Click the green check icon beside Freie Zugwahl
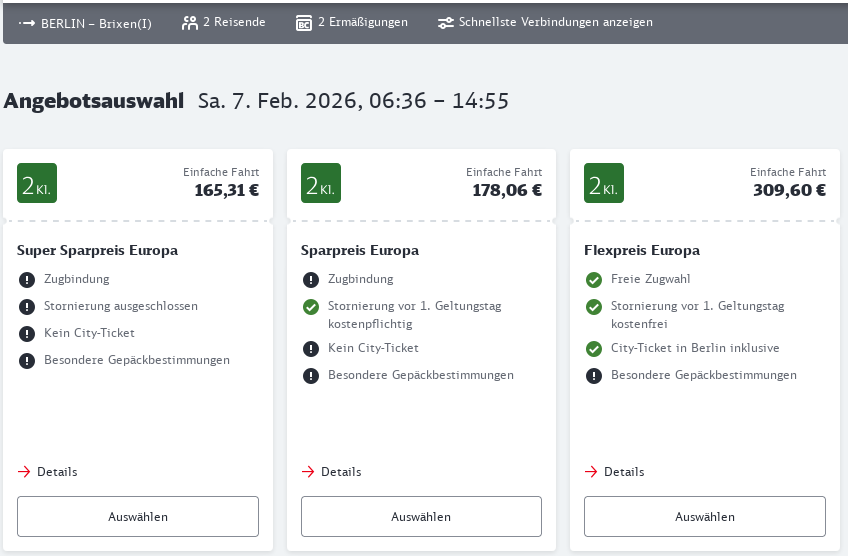Screen dimensions: 848x556 pos(593,280)
